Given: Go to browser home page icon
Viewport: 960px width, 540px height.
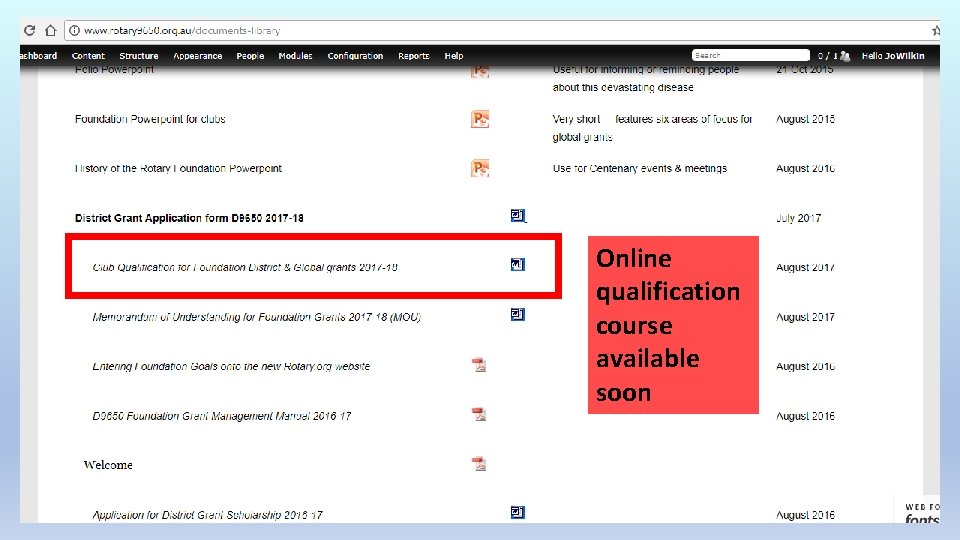Looking at the screenshot, I should click(x=51, y=30).
